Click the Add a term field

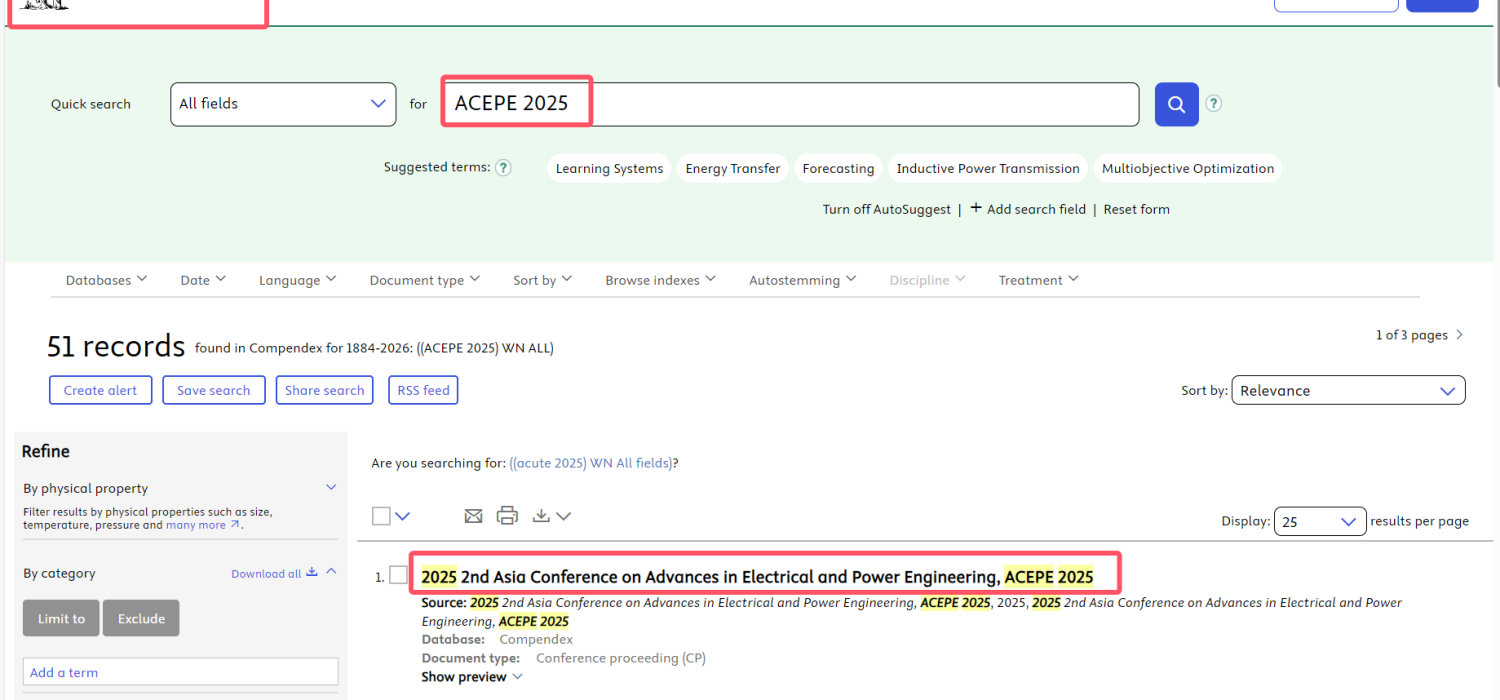(181, 672)
